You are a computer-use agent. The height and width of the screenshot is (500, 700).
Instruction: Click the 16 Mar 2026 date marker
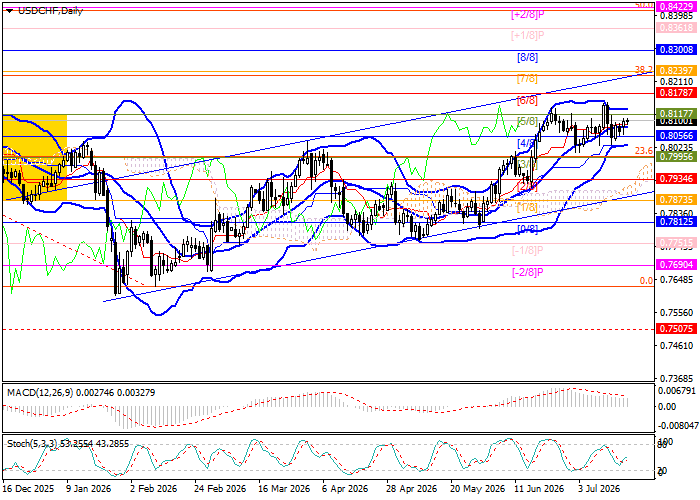(284, 489)
